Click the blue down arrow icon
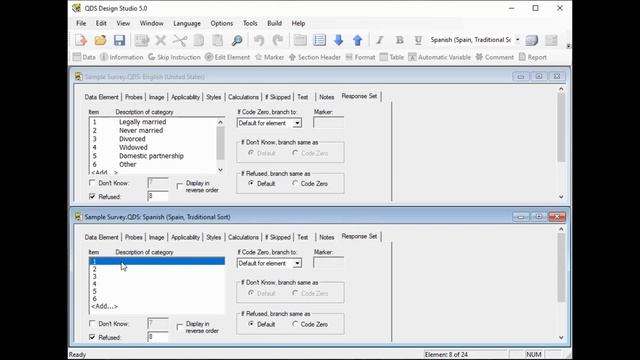Viewport: 640px width, 360px height. click(x=338, y=40)
